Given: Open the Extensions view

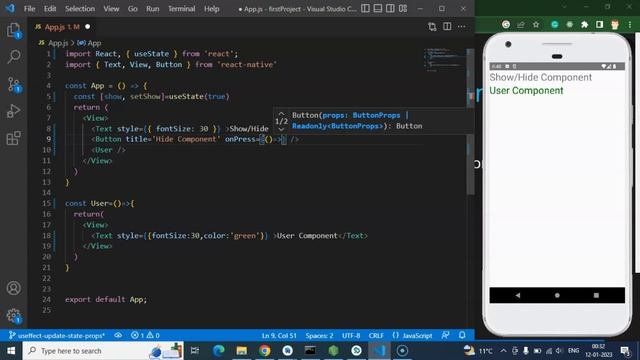Looking at the screenshot, I should click(x=13, y=138).
